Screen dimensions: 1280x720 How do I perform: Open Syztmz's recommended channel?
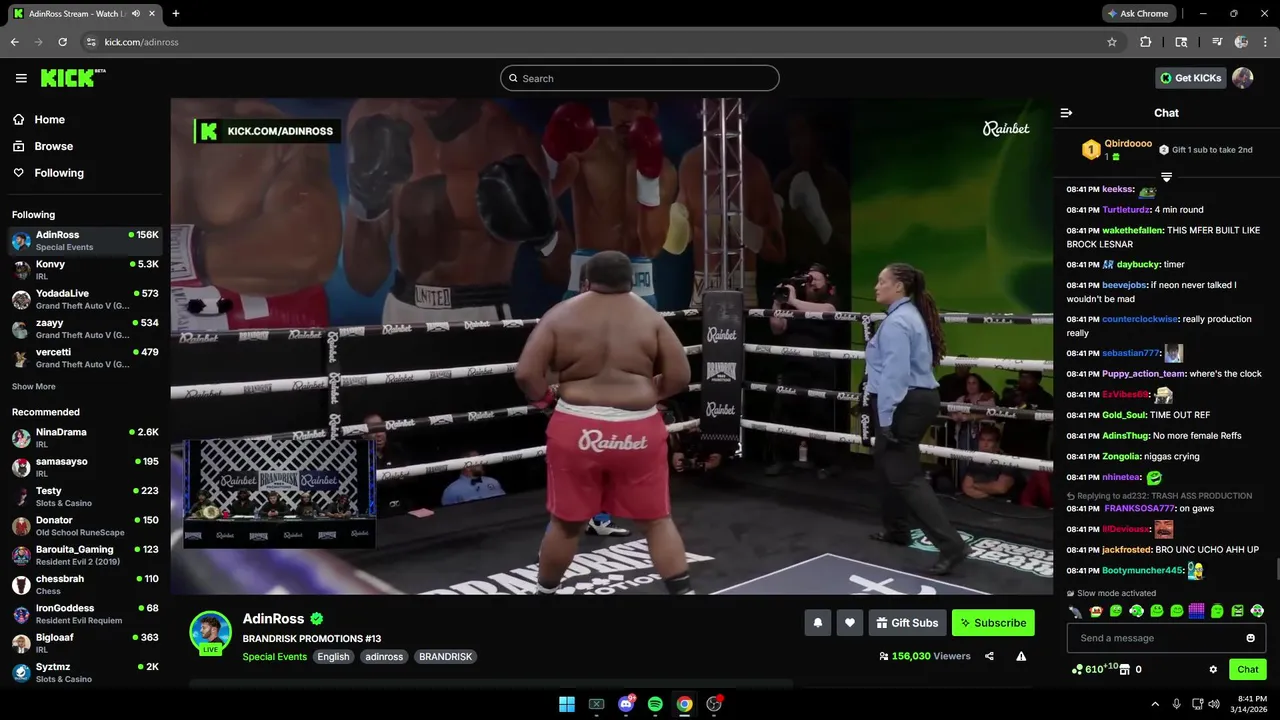pos(85,672)
